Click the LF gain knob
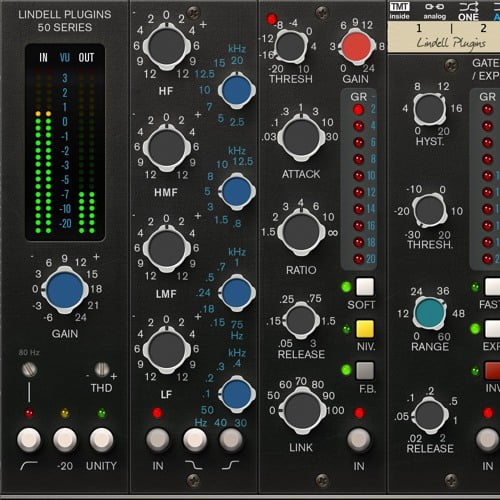This screenshot has width=500, height=500. click(x=167, y=350)
